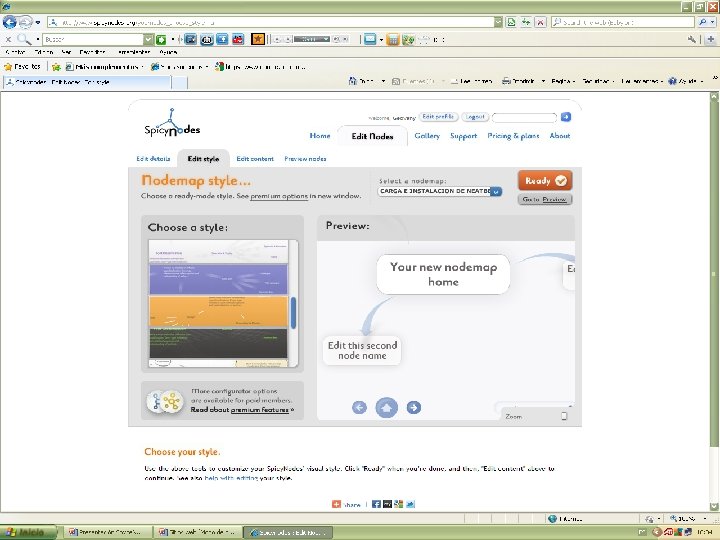720x540 pixels.
Task: Click the preview Zoom slider handle
Action: [564, 416]
